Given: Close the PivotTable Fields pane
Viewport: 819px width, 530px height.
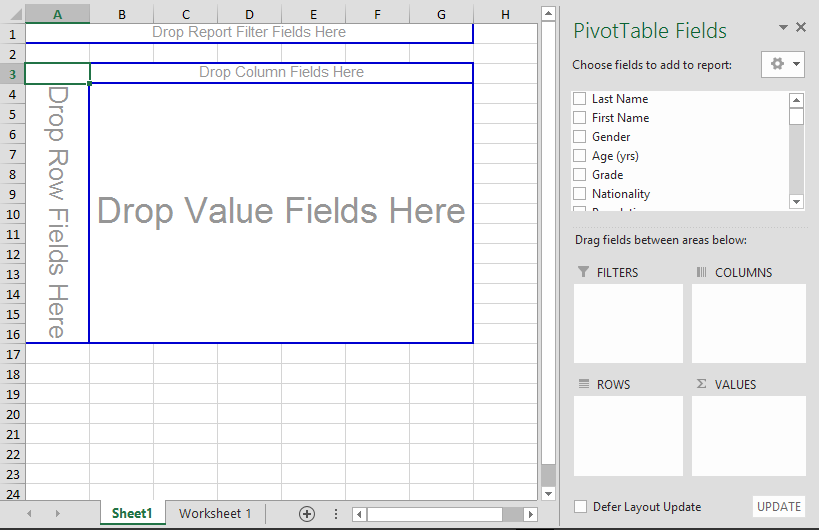Looking at the screenshot, I should coord(801,28).
